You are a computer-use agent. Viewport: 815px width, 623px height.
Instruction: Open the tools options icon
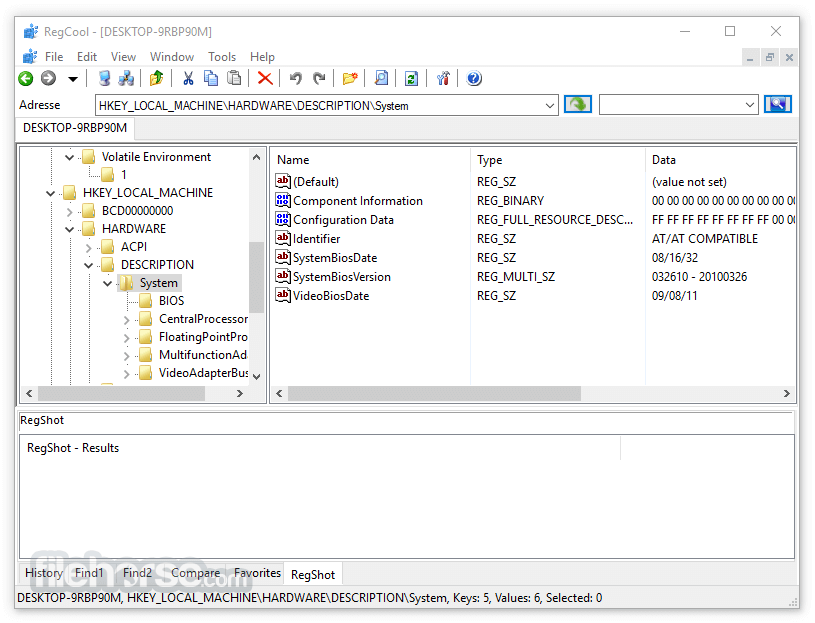point(443,78)
